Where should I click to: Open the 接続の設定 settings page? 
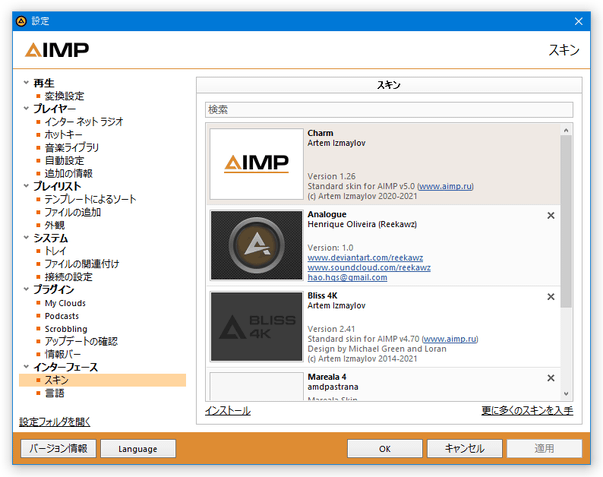[x=68, y=277]
